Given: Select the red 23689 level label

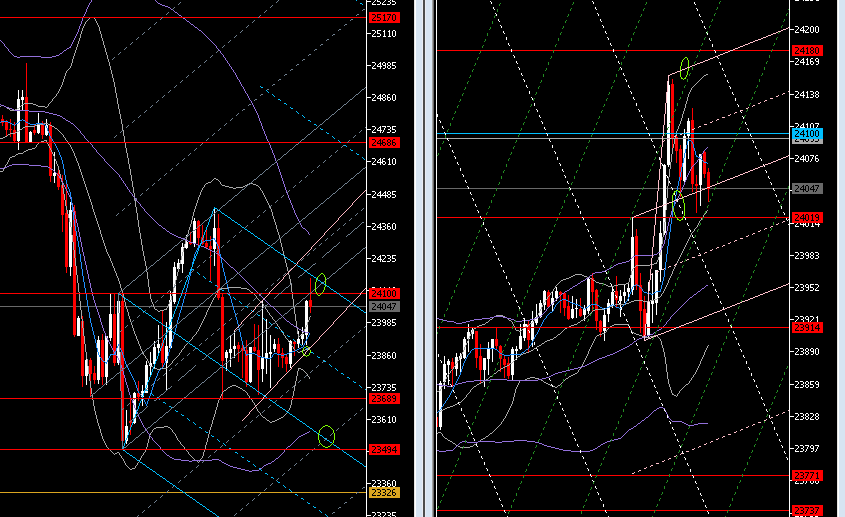Looking at the screenshot, I should 384,399.
